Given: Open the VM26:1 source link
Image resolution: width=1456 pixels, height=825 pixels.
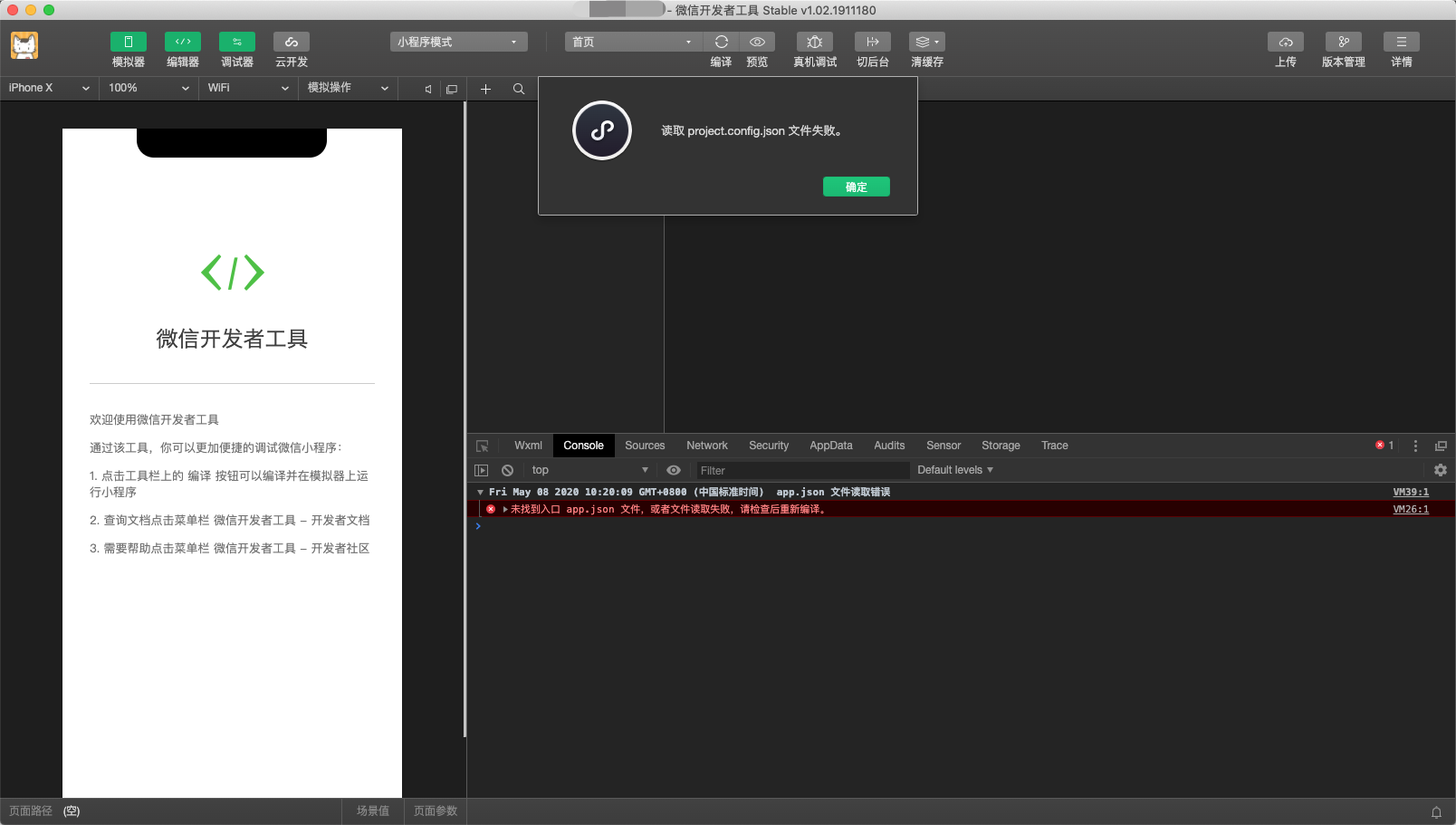Looking at the screenshot, I should coord(1411,509).
